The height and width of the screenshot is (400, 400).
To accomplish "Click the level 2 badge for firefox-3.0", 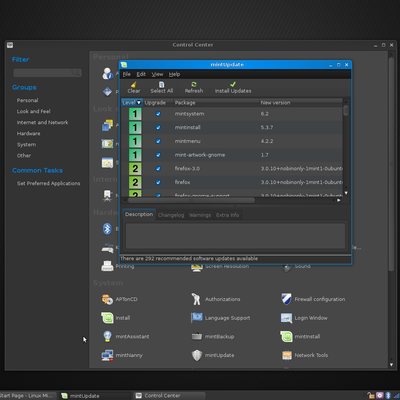I will [x=135, y=169].
